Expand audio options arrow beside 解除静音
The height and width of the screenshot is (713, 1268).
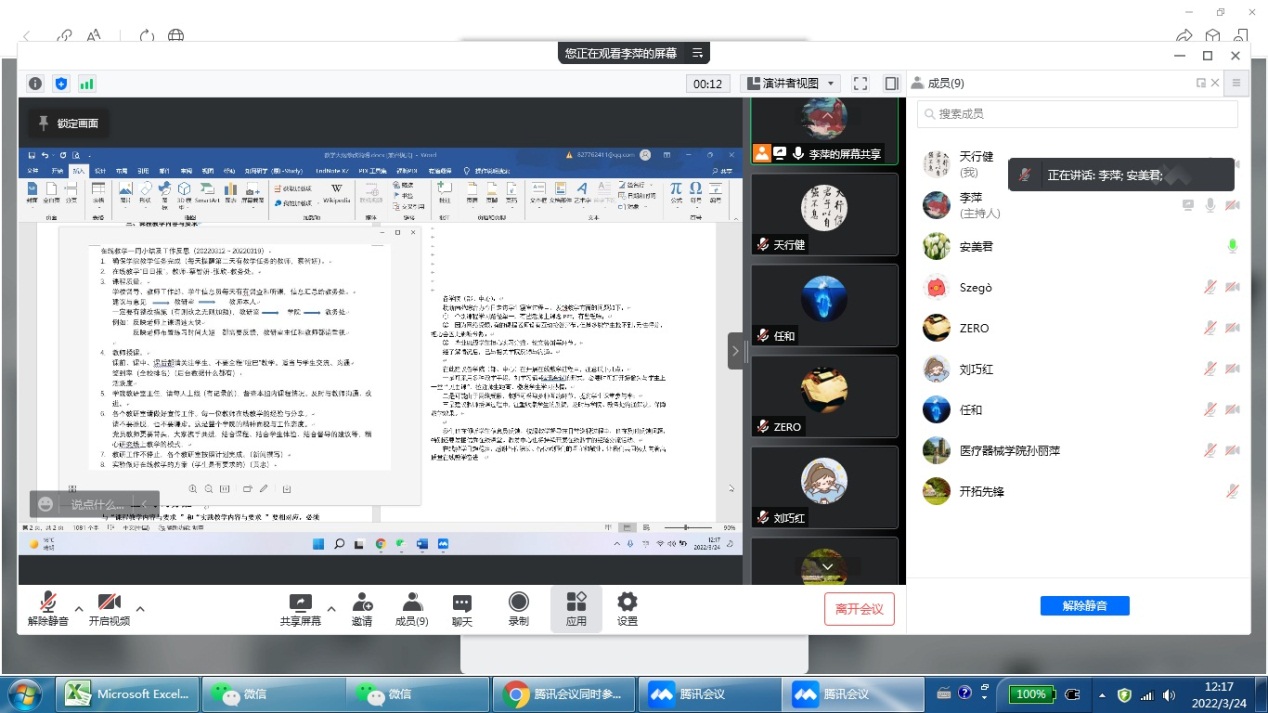click(79, 608)
